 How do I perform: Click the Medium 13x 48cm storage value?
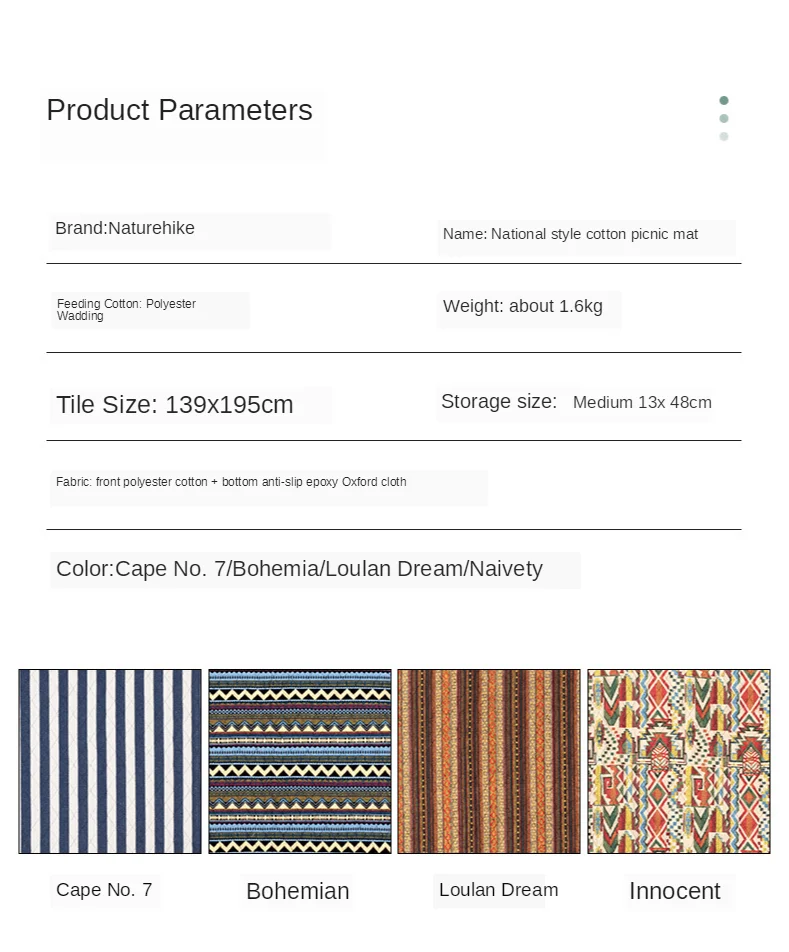point(642,403)
